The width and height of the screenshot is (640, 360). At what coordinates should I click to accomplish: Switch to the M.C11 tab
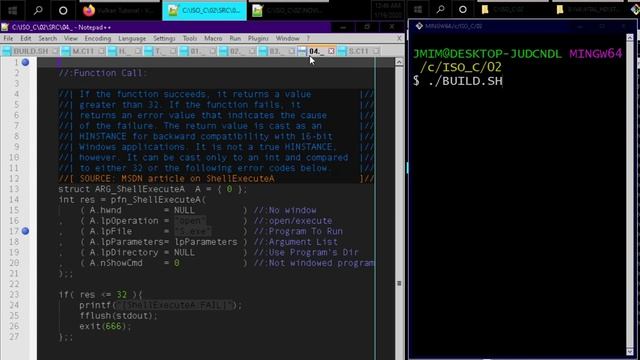pos(83,51)
